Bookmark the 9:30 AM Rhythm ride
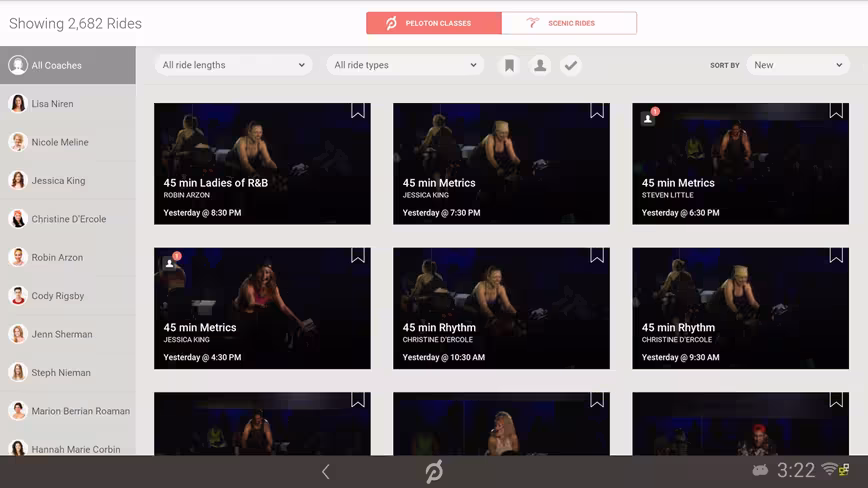Image resolution: width=868 pixels, height=488 pixels. point(836,255)
